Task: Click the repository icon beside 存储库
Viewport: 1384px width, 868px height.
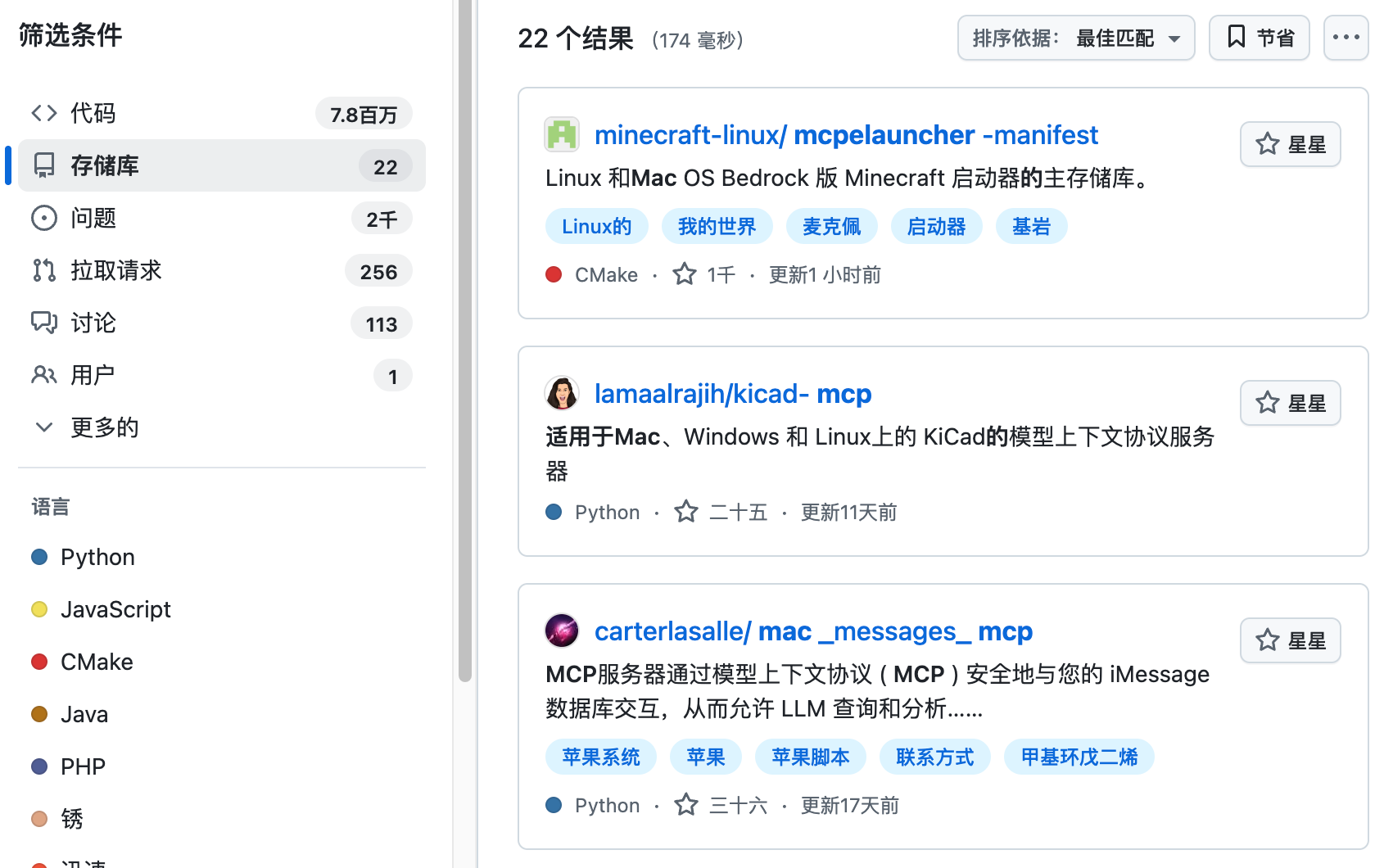Action: click(x=44, y=165)
